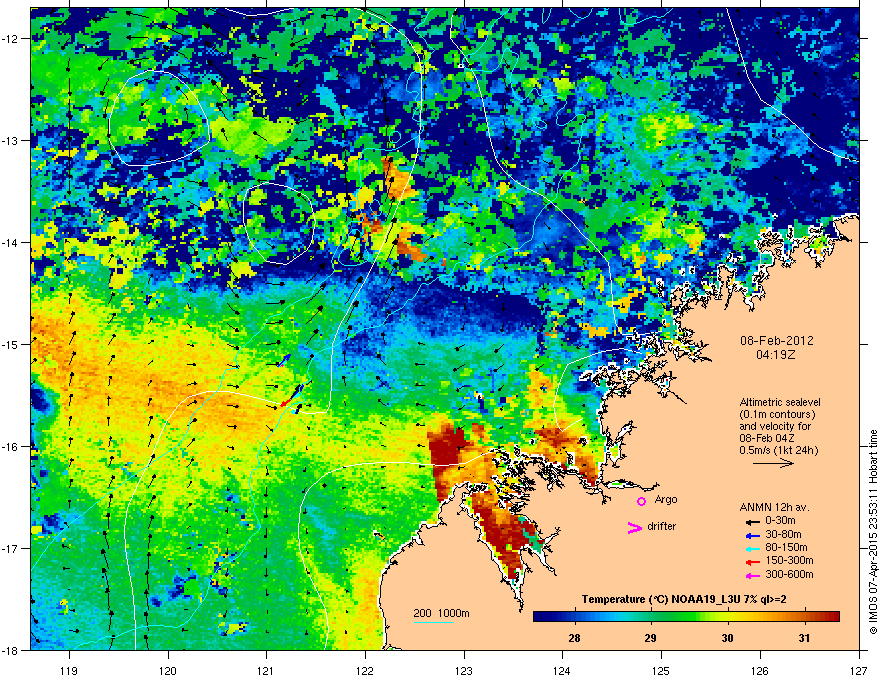Viewport: 880px width, 680px height.
Task: Click the '300-600m' depth label
Action: (x=789, y=575)
